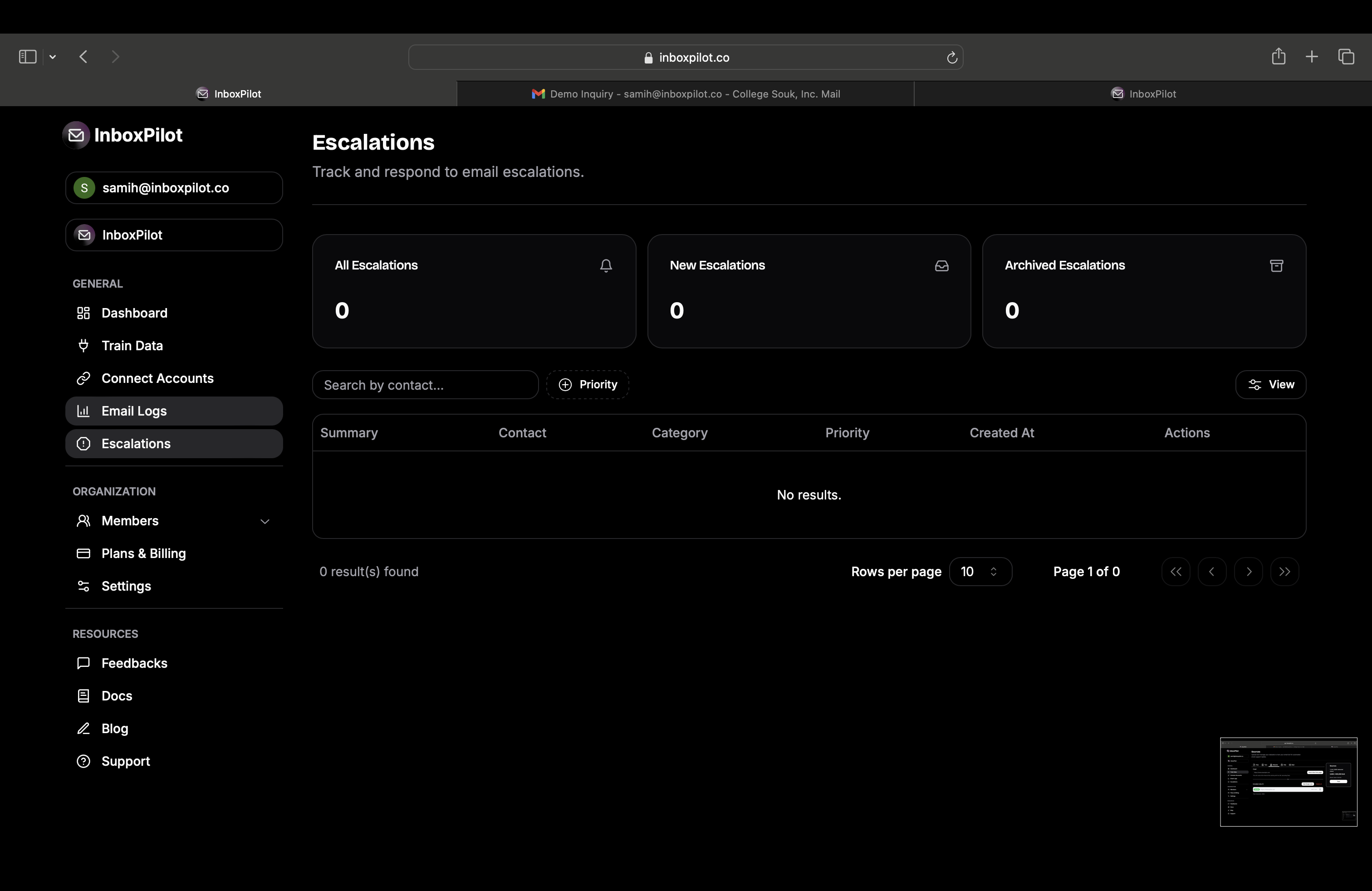Image resolution: width=1372 pixels, height=891 pixels.
Task: Expand the Members submenu
Action: 265,521
